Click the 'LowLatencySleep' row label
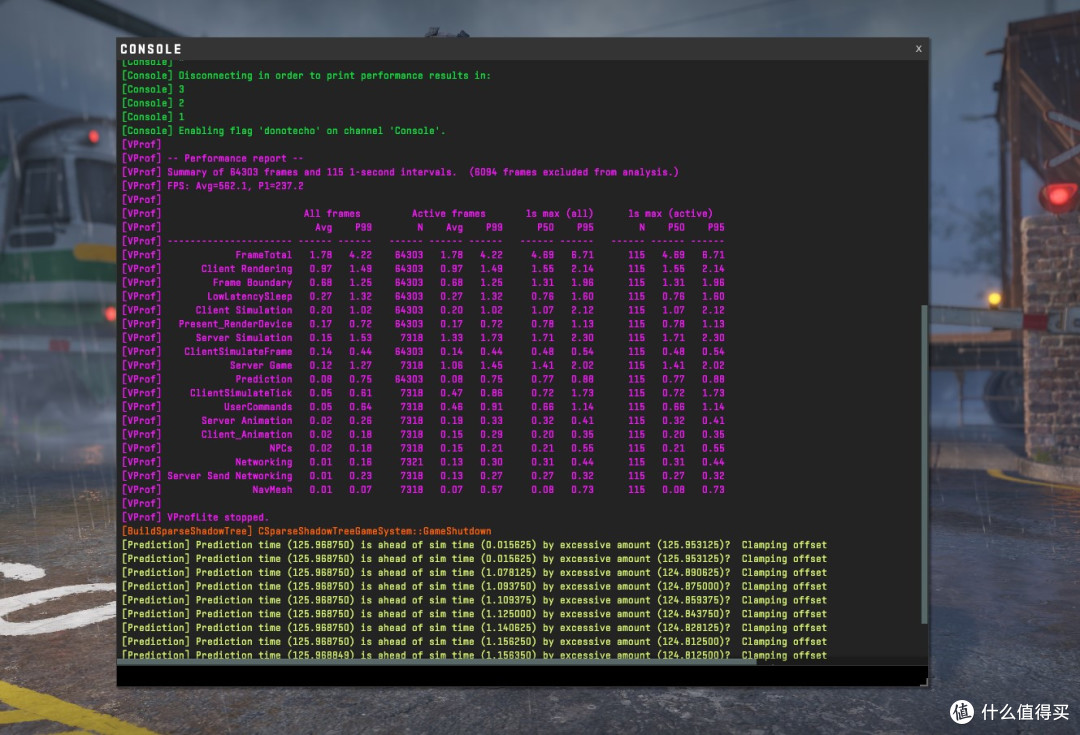 click(x=249, y=296)
